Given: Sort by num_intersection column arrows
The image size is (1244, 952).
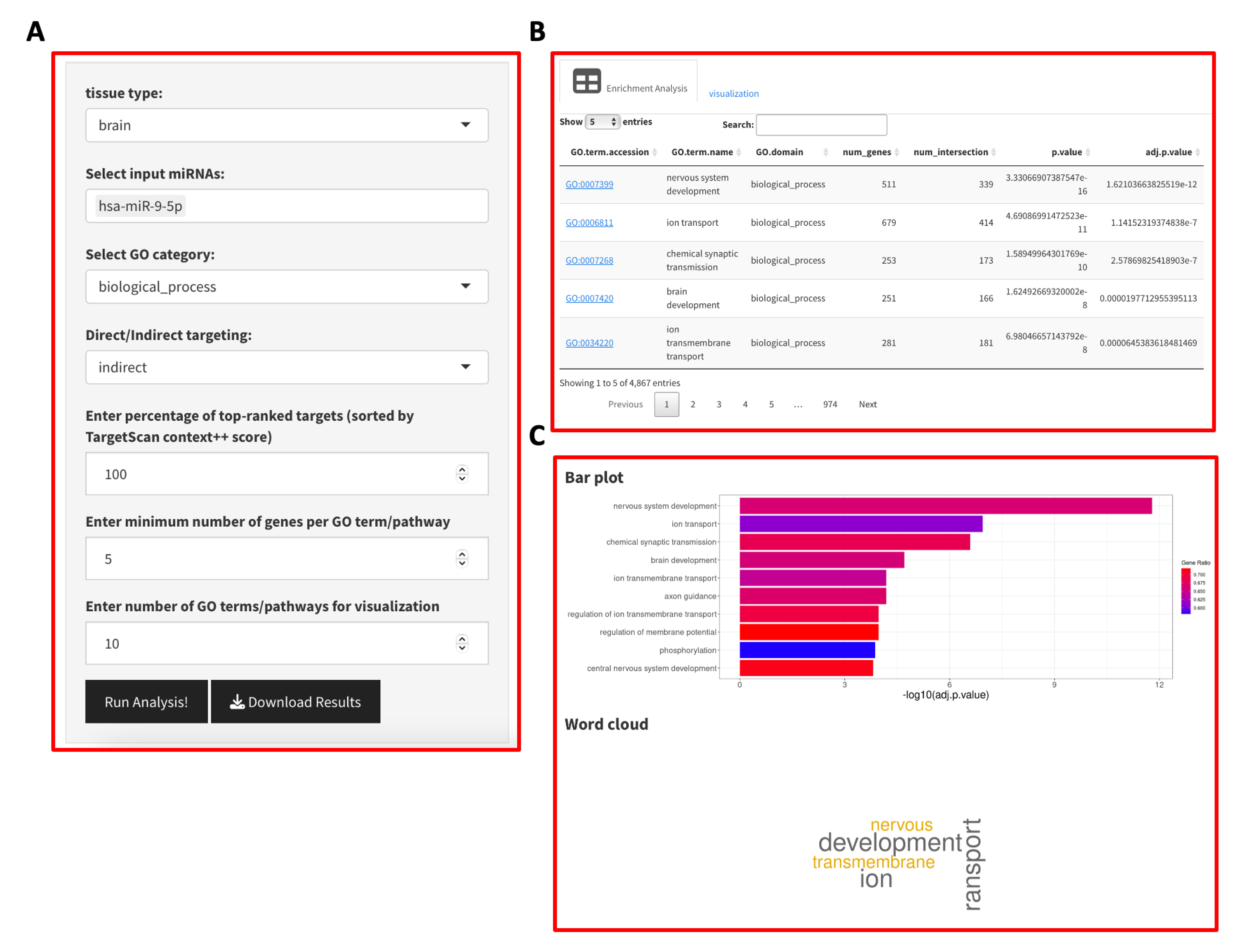Looking at the screenshot, I should pos(993,152).
